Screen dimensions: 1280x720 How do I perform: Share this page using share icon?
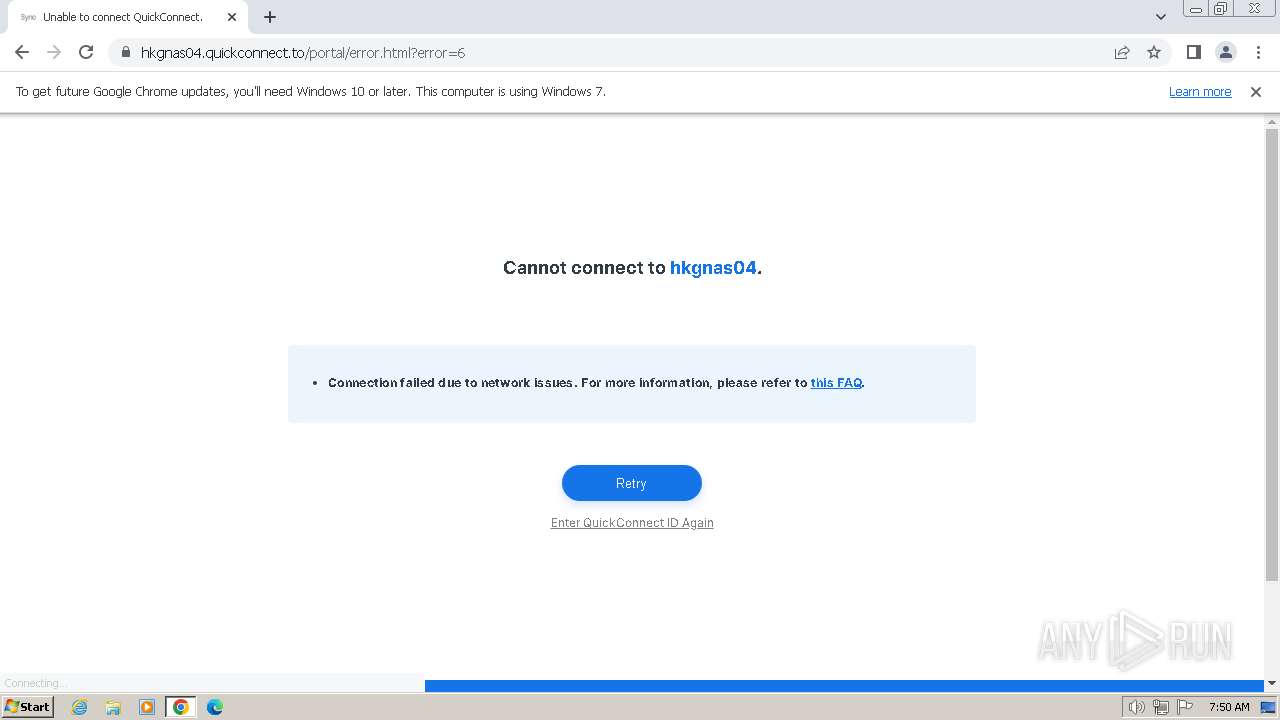[x=1122, y=52]
